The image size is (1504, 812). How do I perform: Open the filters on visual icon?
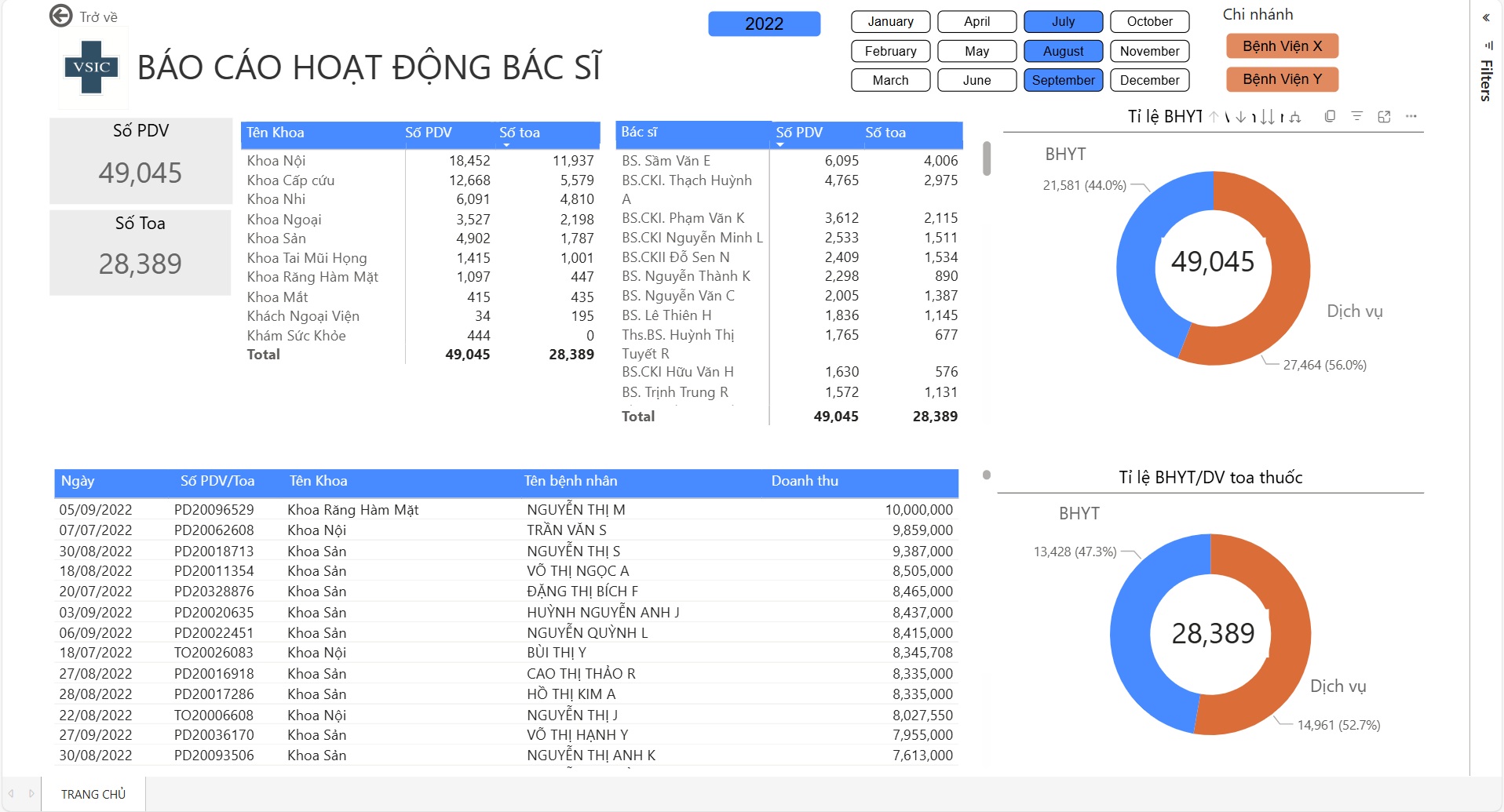pos(1356,116)
